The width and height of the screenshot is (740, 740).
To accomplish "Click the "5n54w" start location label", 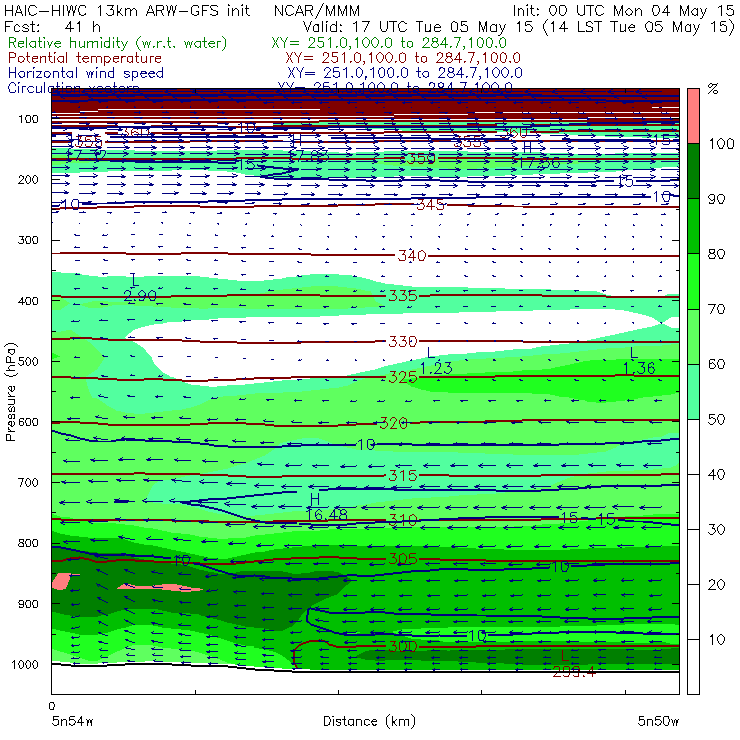I will 72,721.
